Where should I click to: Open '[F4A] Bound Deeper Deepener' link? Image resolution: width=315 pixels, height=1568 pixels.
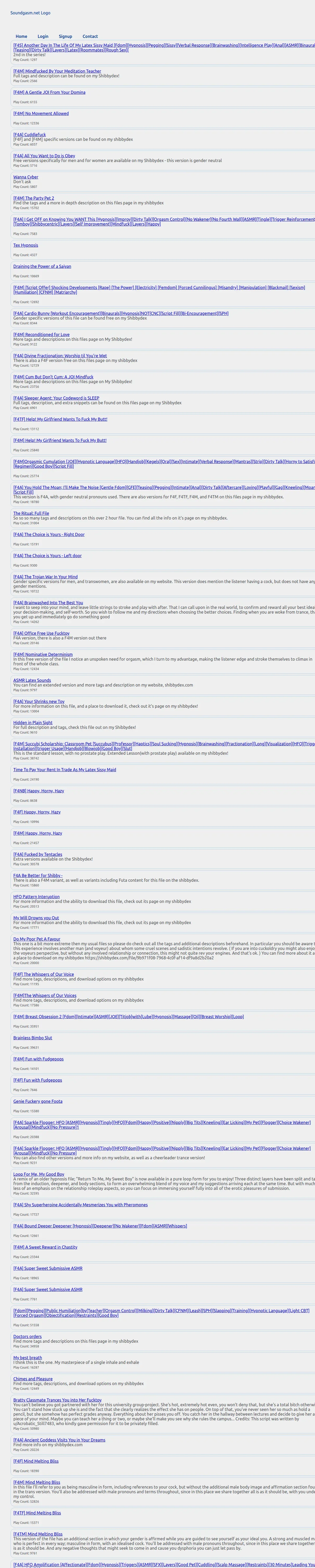point(100,1226)
